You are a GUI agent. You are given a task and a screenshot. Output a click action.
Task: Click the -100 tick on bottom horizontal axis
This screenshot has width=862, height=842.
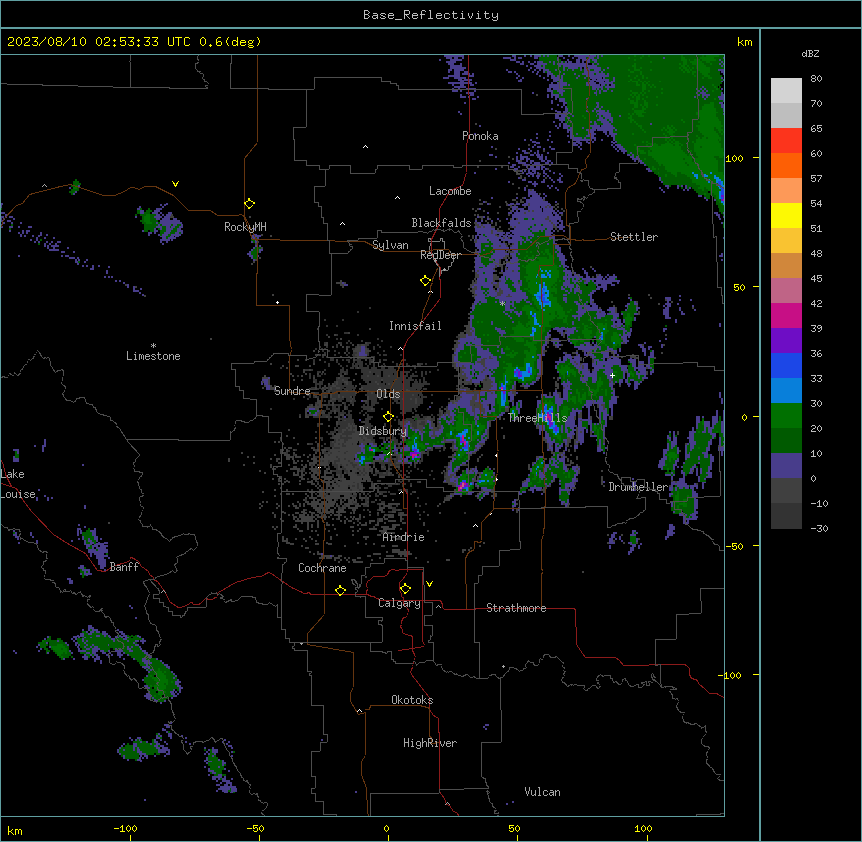click(125, 828)
